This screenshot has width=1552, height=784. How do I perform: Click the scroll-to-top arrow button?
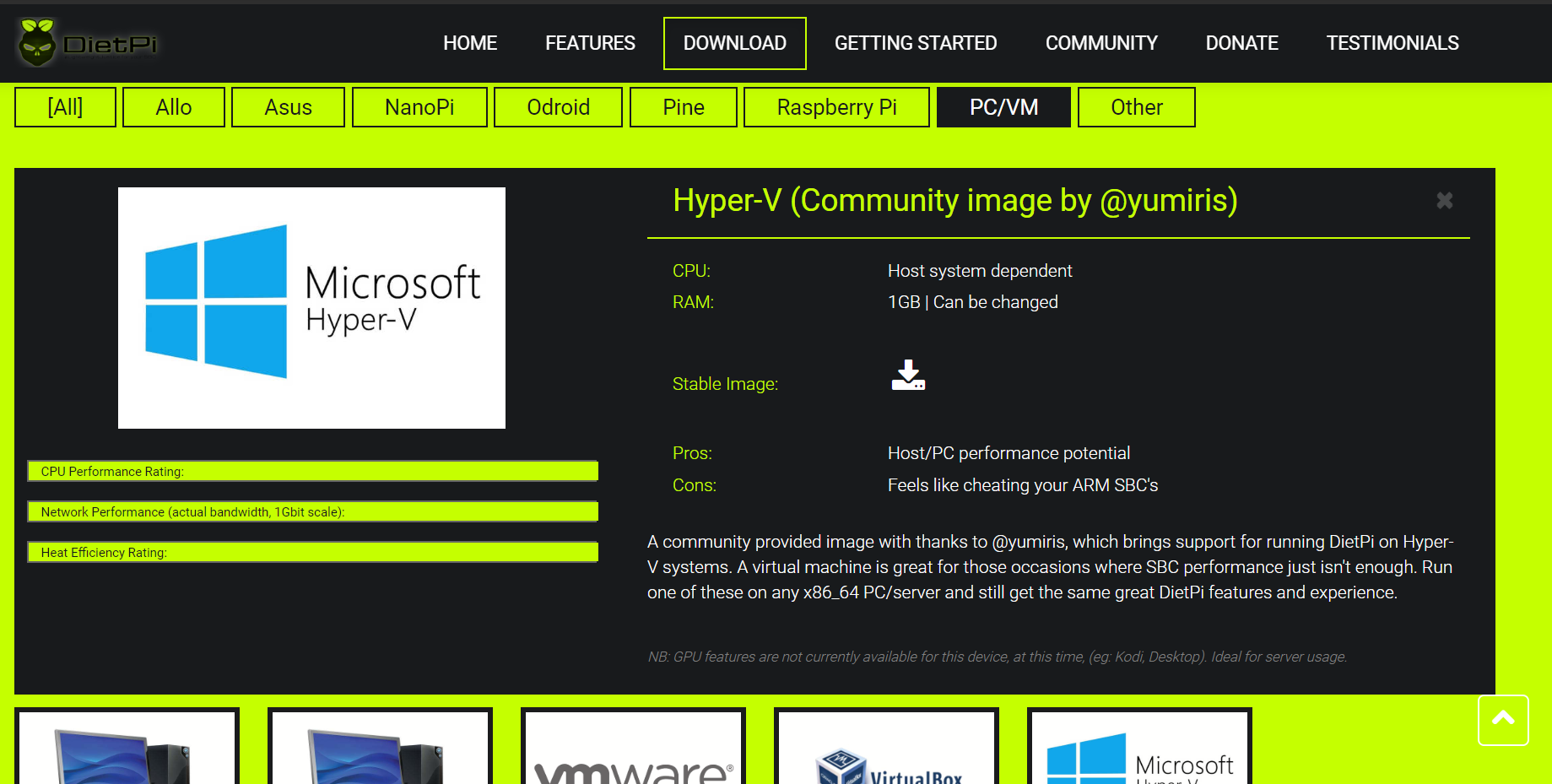(x=1503, y=720)
